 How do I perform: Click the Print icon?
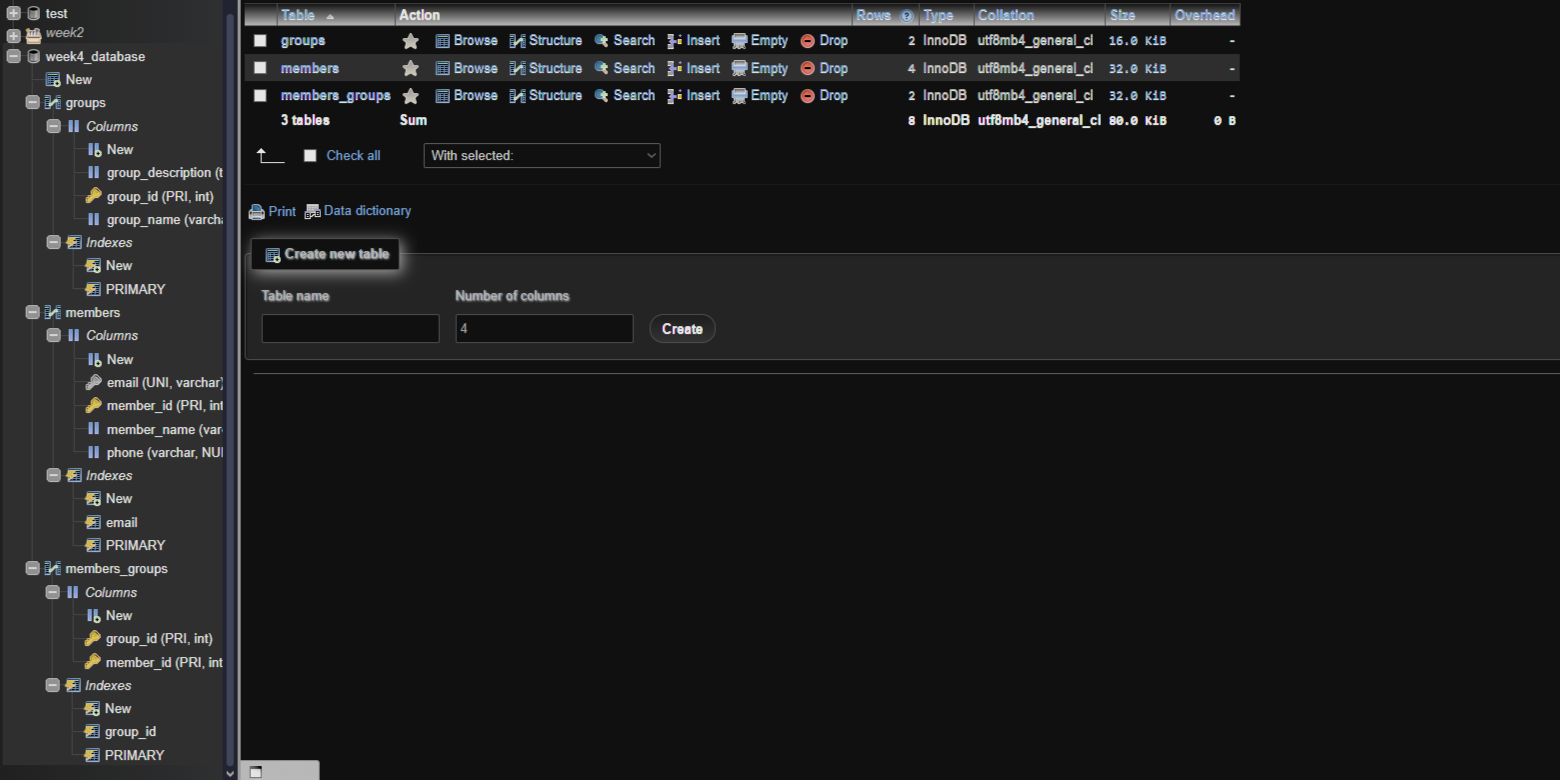(257, 212)
